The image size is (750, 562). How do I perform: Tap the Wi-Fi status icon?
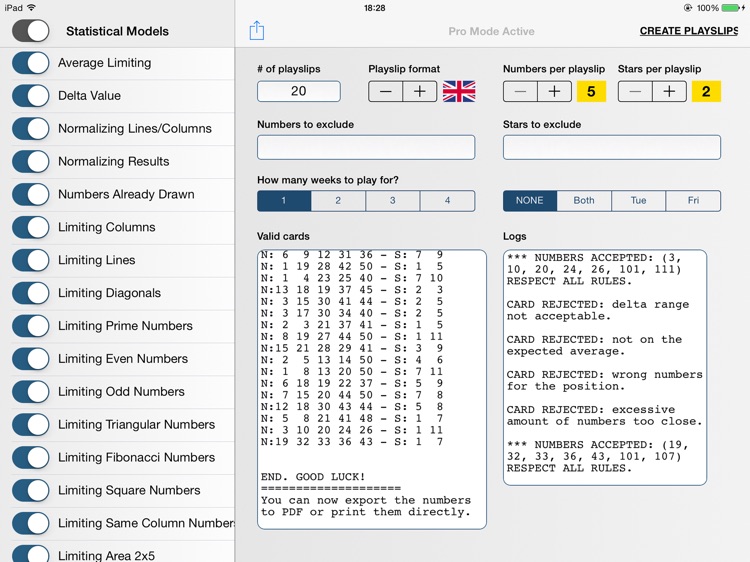[32, 8]
